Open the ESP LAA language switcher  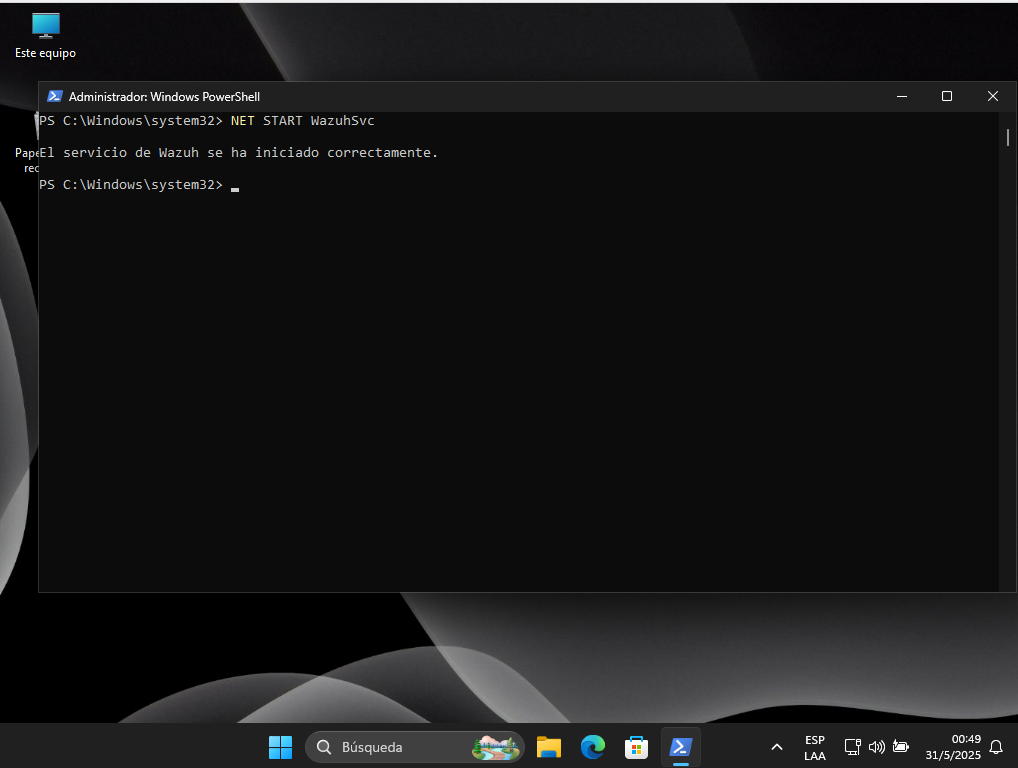coord(815,748)
